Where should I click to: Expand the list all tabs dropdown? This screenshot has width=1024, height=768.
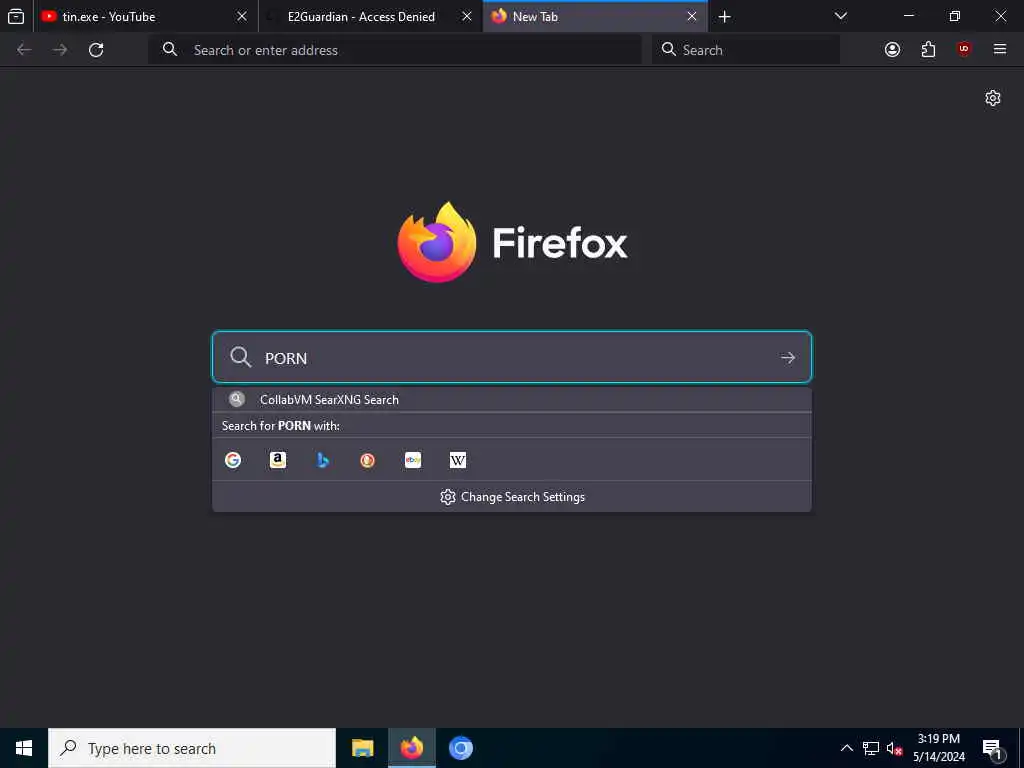click(841, 16)
